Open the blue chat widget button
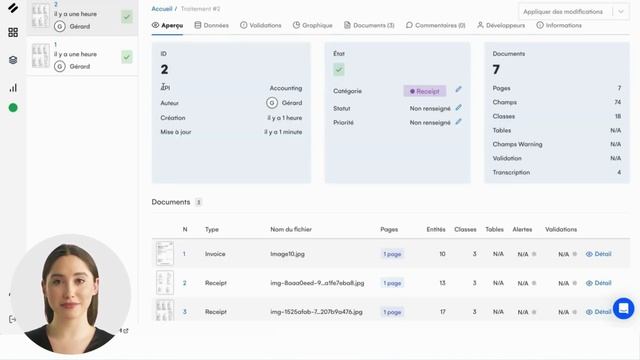 [623, 309]
